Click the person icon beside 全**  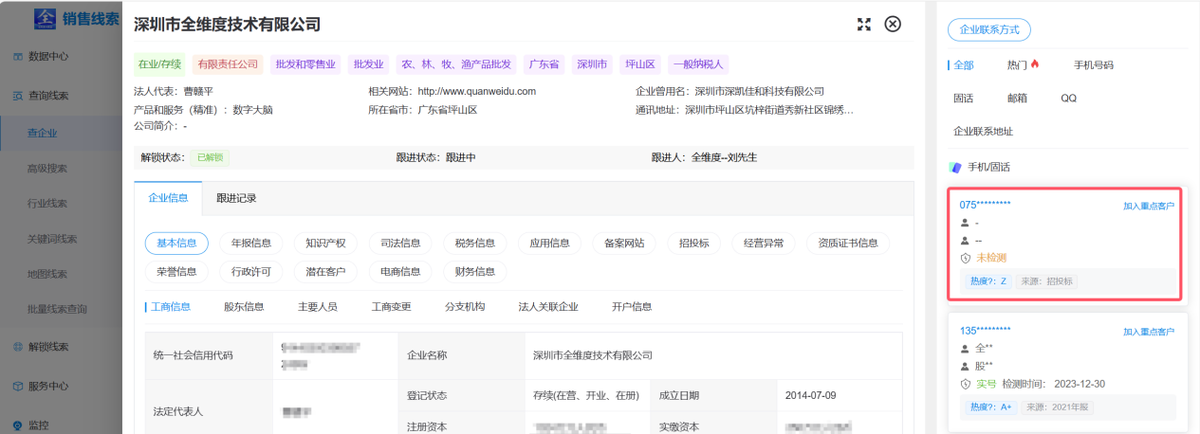coord(965,349)
